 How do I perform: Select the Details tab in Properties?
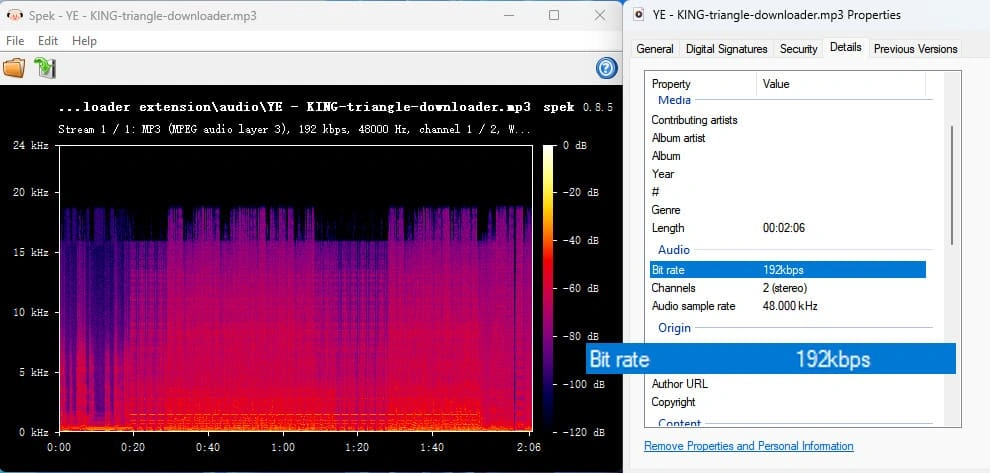[x=846, y=47]
